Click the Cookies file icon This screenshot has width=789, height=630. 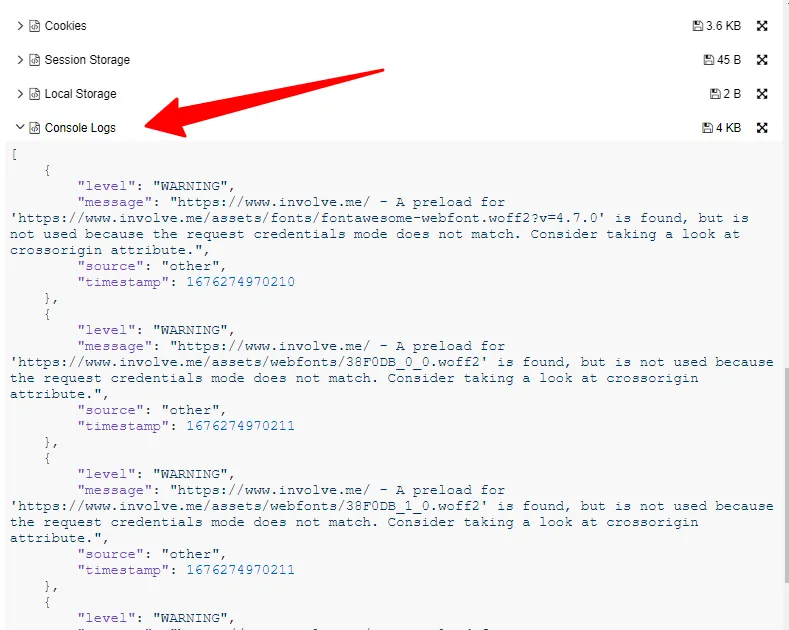pyautogui.click(x=34, y=26)
